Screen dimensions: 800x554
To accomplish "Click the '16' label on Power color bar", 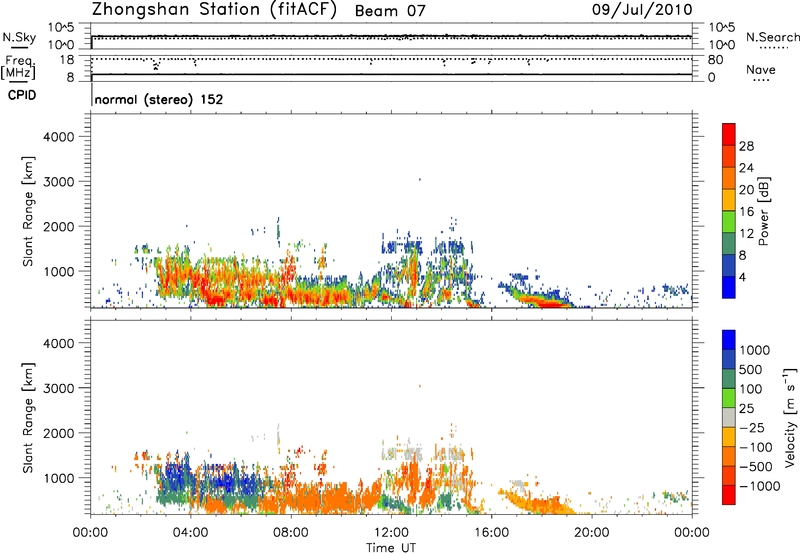I will click(x=746, y=212).
